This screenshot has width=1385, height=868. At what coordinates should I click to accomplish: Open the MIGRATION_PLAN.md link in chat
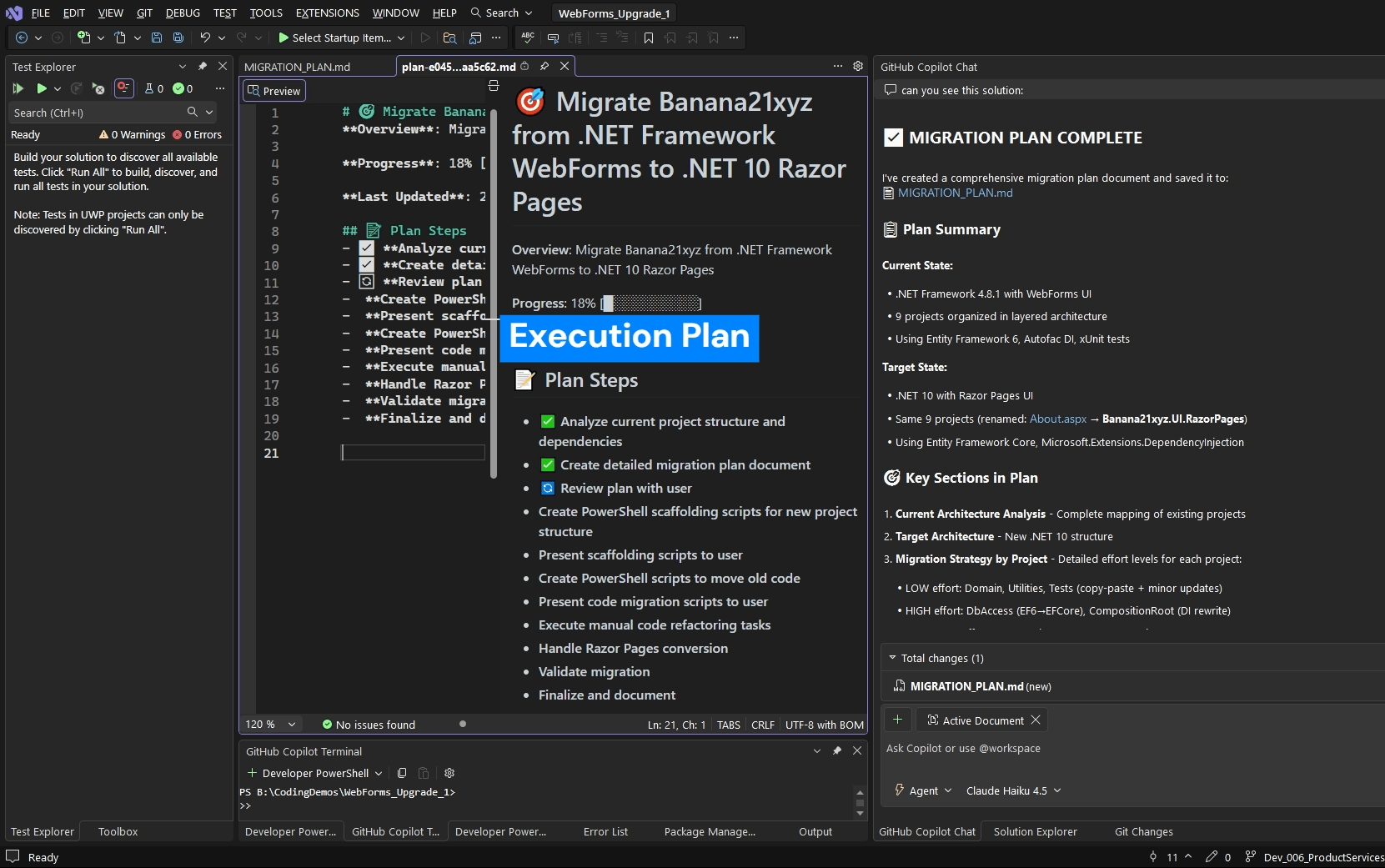point(955,193)
